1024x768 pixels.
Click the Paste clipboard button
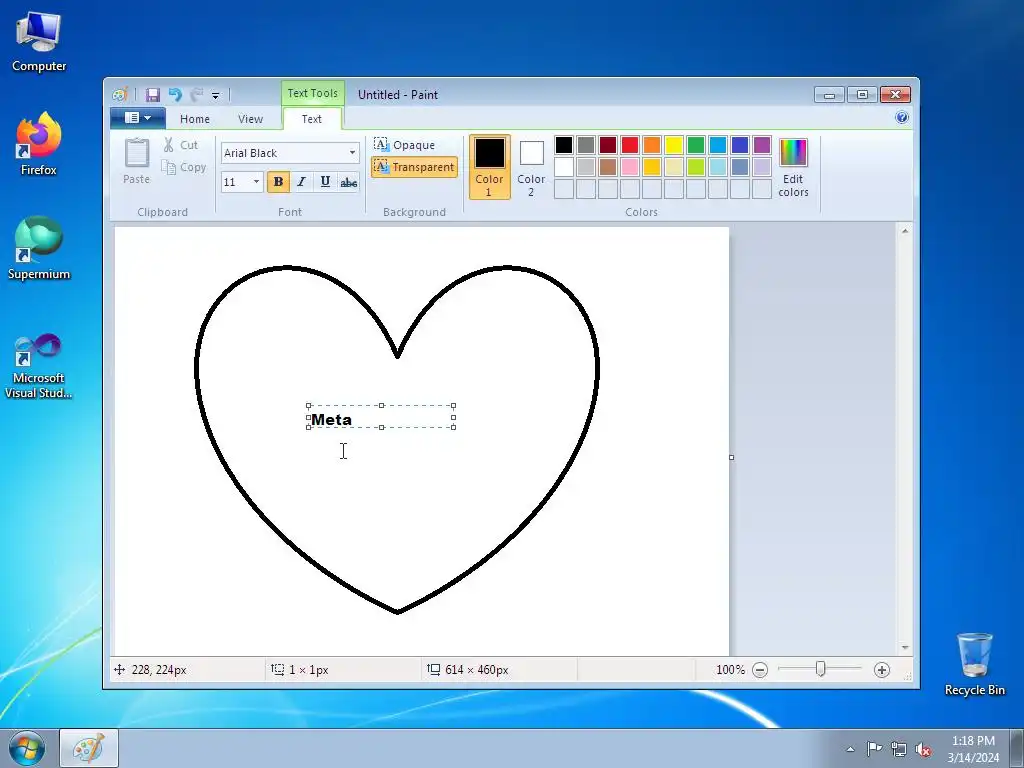(136, 161)
